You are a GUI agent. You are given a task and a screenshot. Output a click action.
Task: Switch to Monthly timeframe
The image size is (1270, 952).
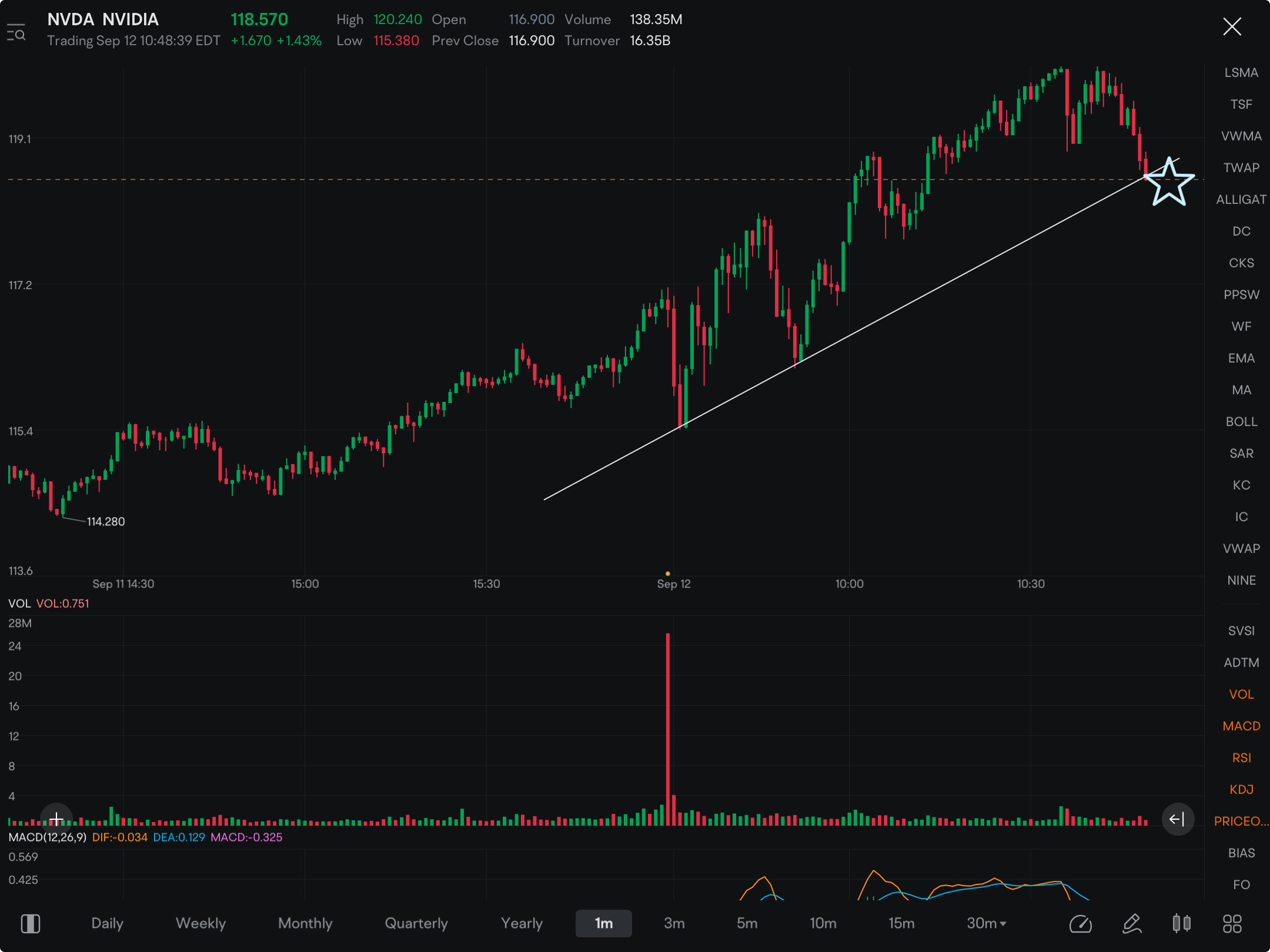(305, 923)
